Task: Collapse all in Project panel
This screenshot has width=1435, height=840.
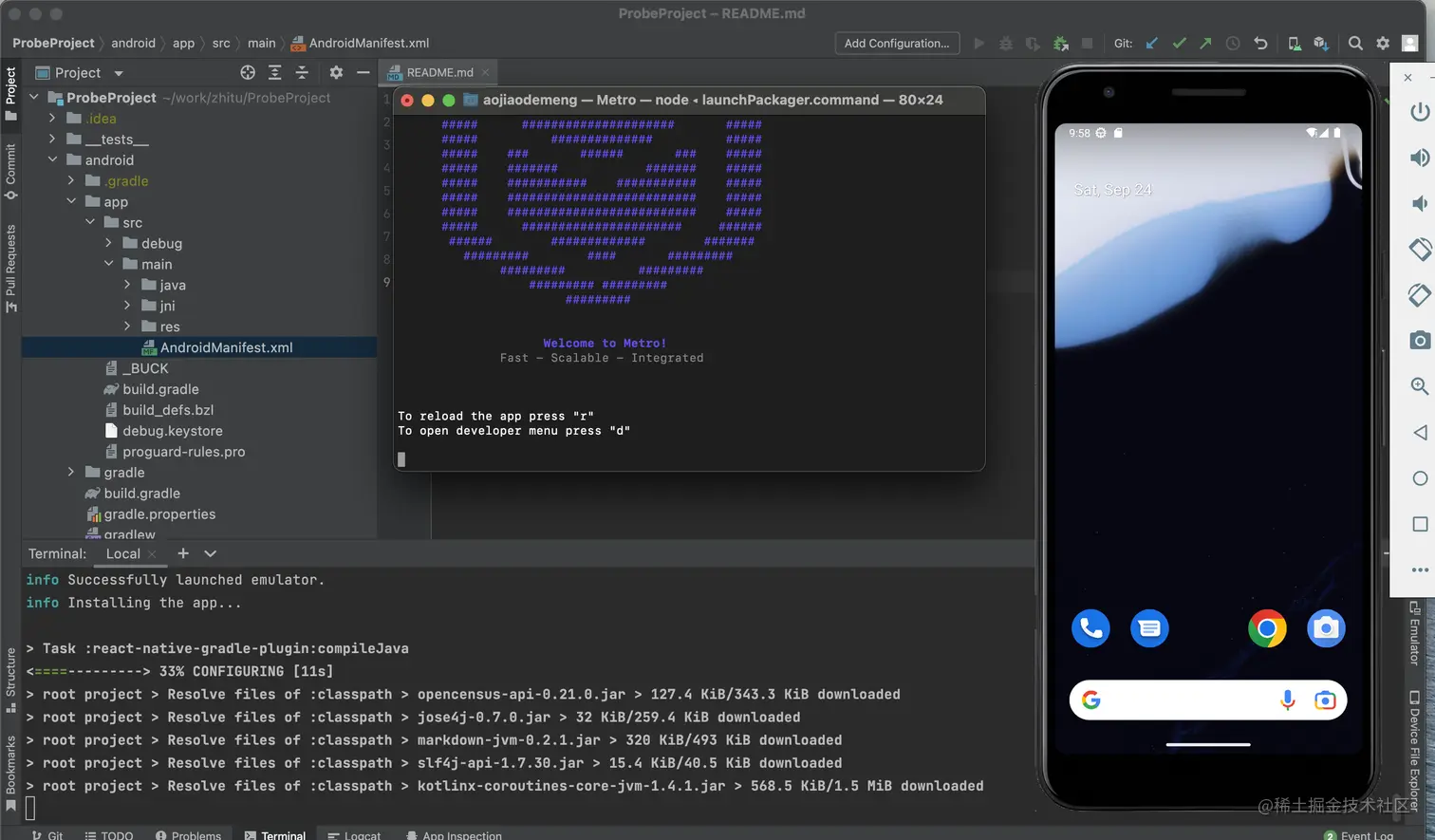Action: point(302,72)
